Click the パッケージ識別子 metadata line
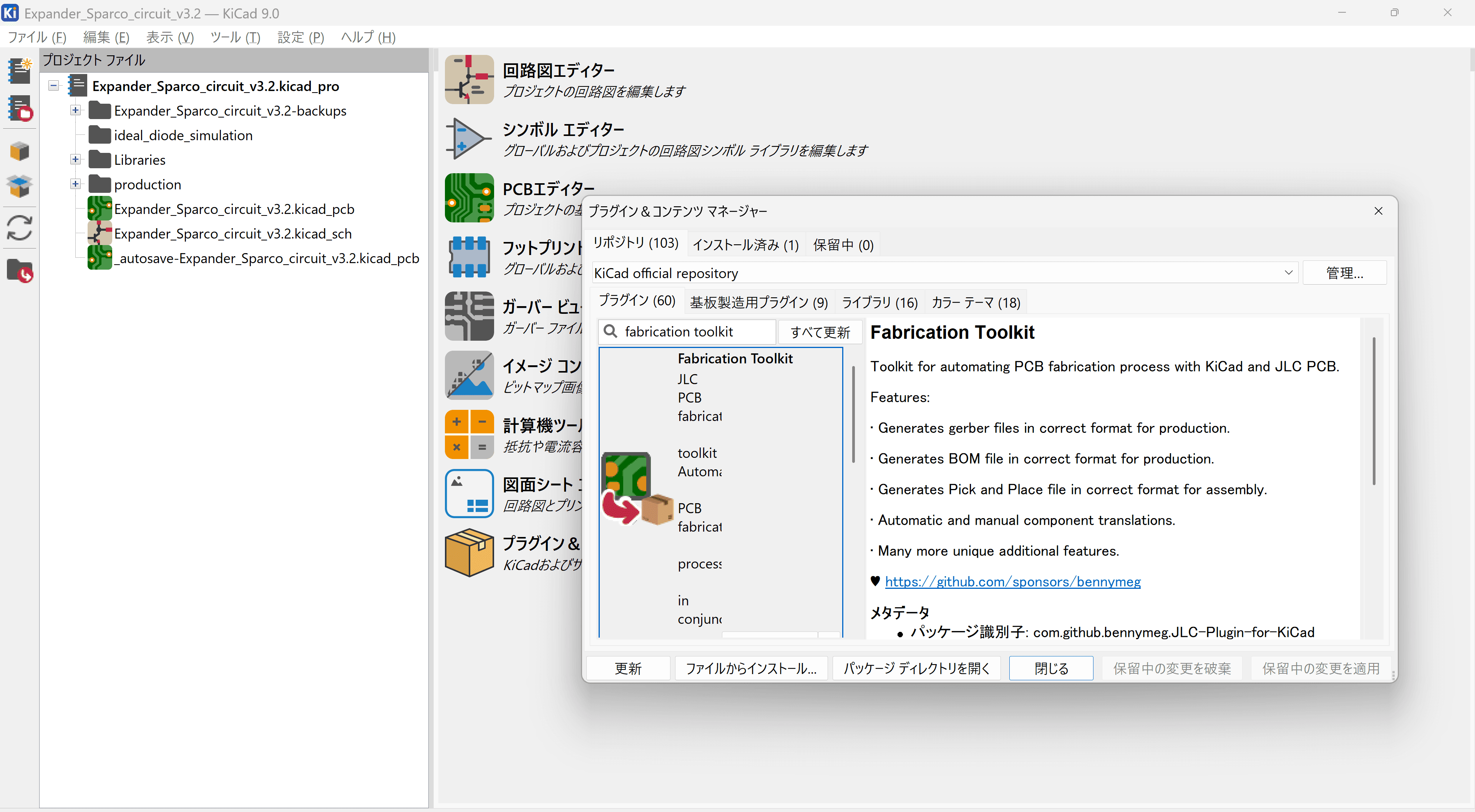The image size is (1475, 812). pos(1113,632)
